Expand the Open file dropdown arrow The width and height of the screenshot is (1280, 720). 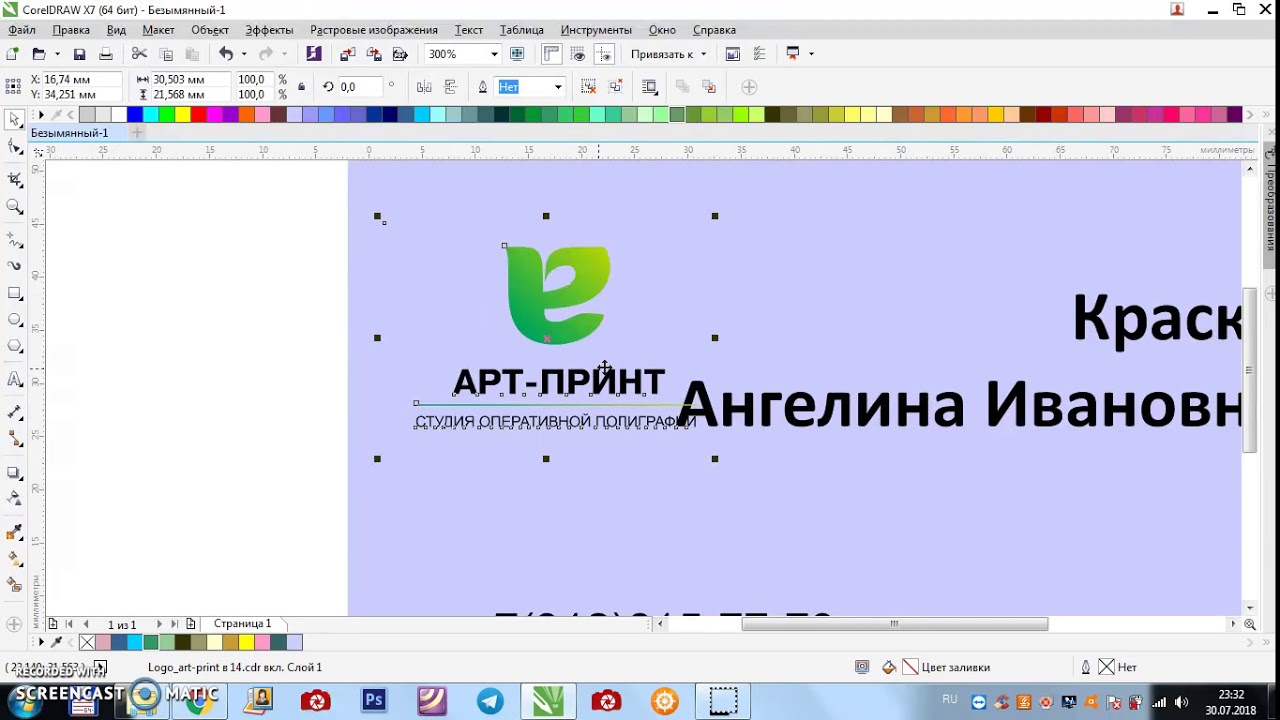[57, 54]
